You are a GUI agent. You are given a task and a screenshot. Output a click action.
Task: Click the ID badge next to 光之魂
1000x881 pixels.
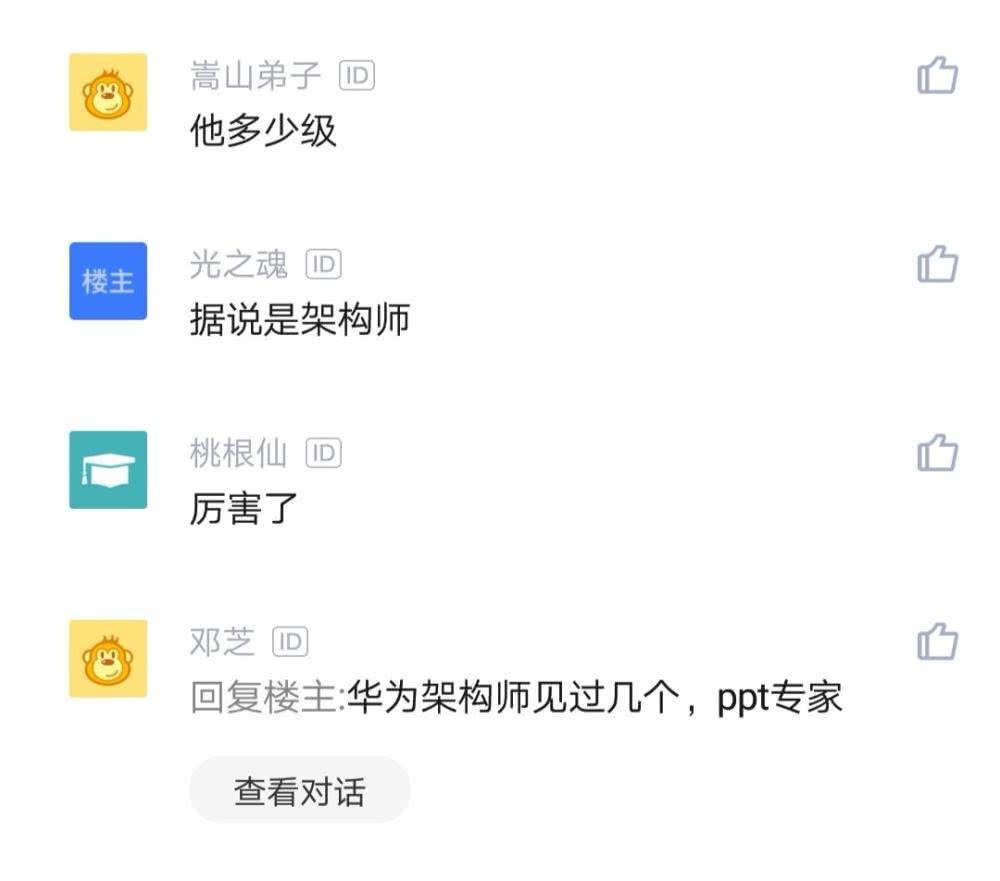323,264
